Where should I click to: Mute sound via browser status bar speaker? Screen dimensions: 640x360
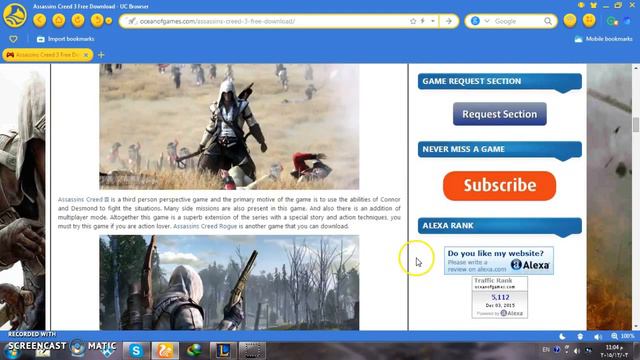coord(598,336)
